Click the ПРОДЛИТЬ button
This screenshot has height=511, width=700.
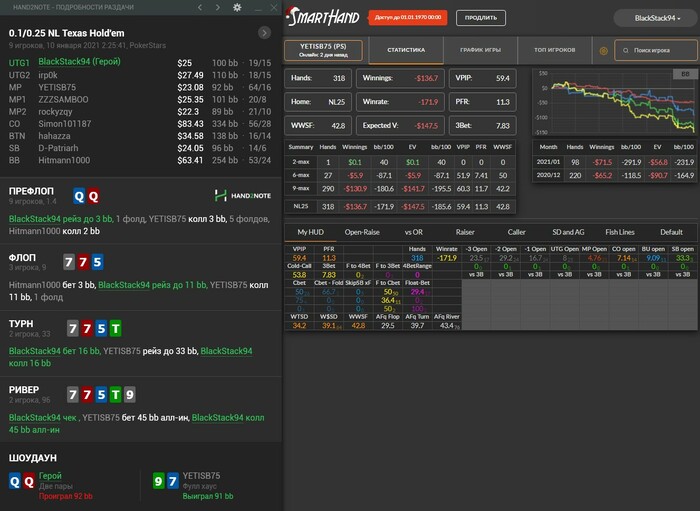481,18
